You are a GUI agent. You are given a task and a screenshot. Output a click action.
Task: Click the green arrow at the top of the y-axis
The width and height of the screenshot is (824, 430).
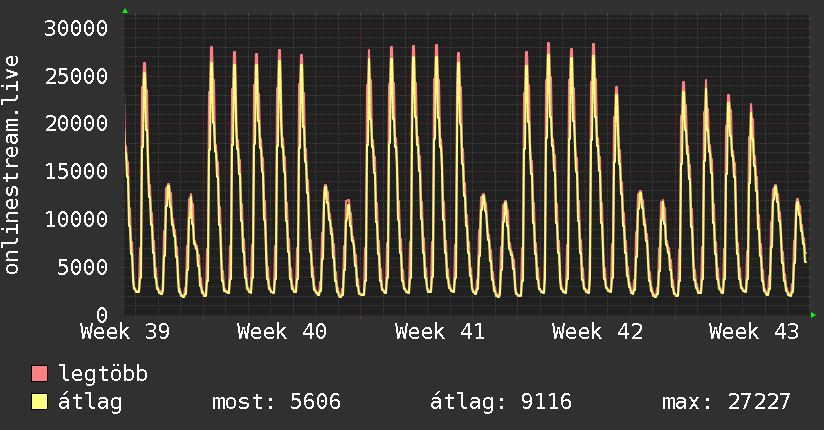pyautogui.click(x=125, y=11)
